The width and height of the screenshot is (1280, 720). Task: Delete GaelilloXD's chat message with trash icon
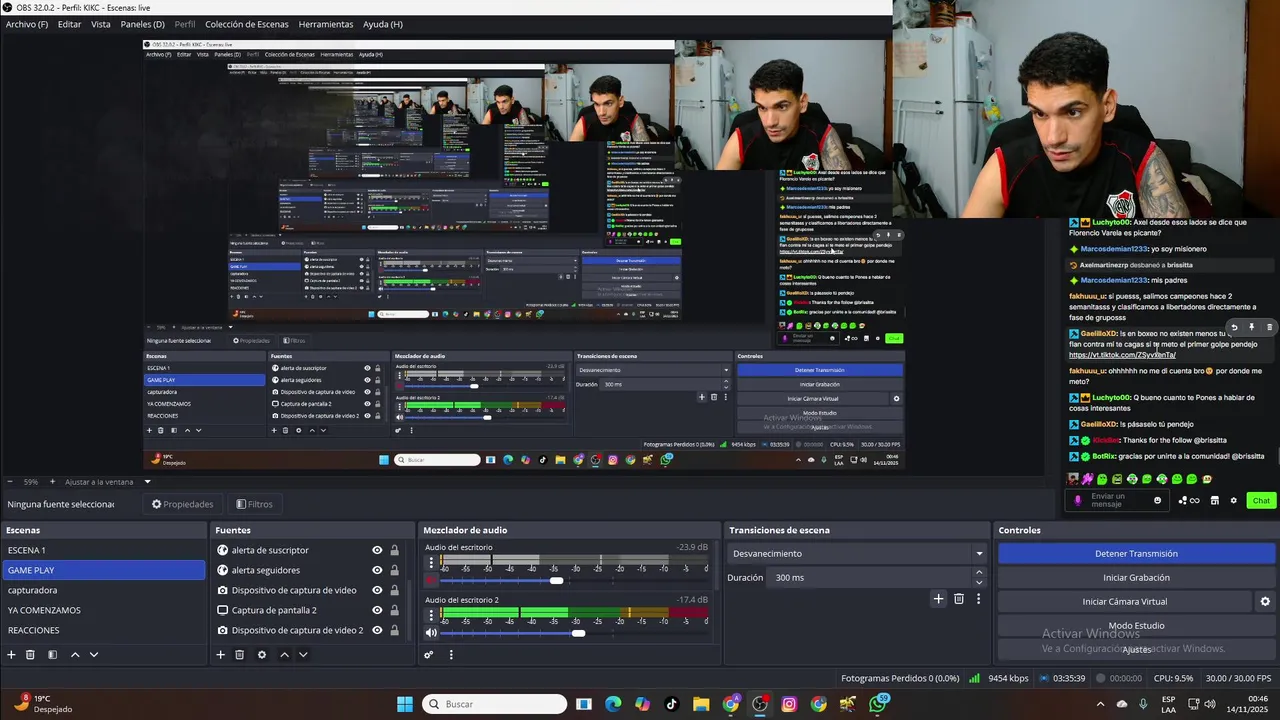(1270, 327)
